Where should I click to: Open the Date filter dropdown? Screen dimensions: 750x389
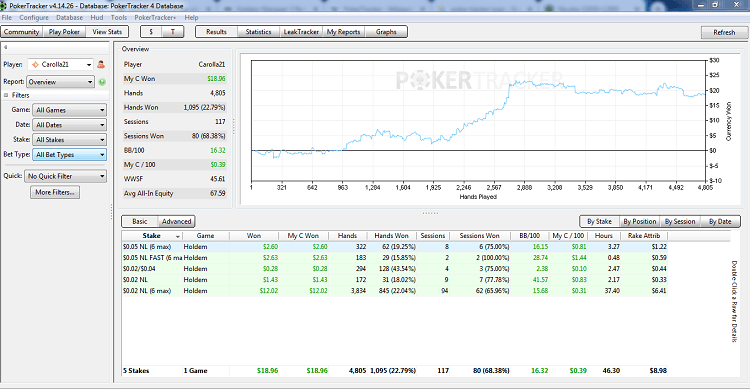click(x=69, y=125)
